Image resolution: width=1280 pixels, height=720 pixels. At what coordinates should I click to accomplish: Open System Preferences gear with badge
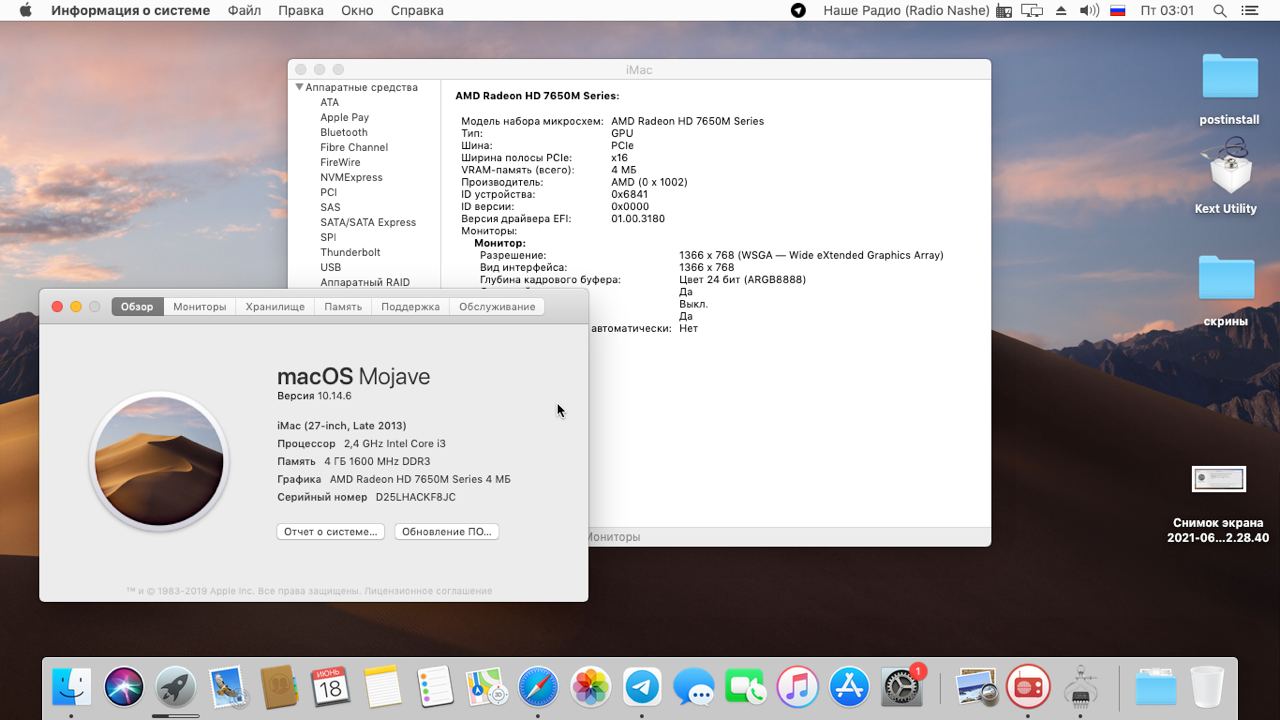click(x=902, y=687)
